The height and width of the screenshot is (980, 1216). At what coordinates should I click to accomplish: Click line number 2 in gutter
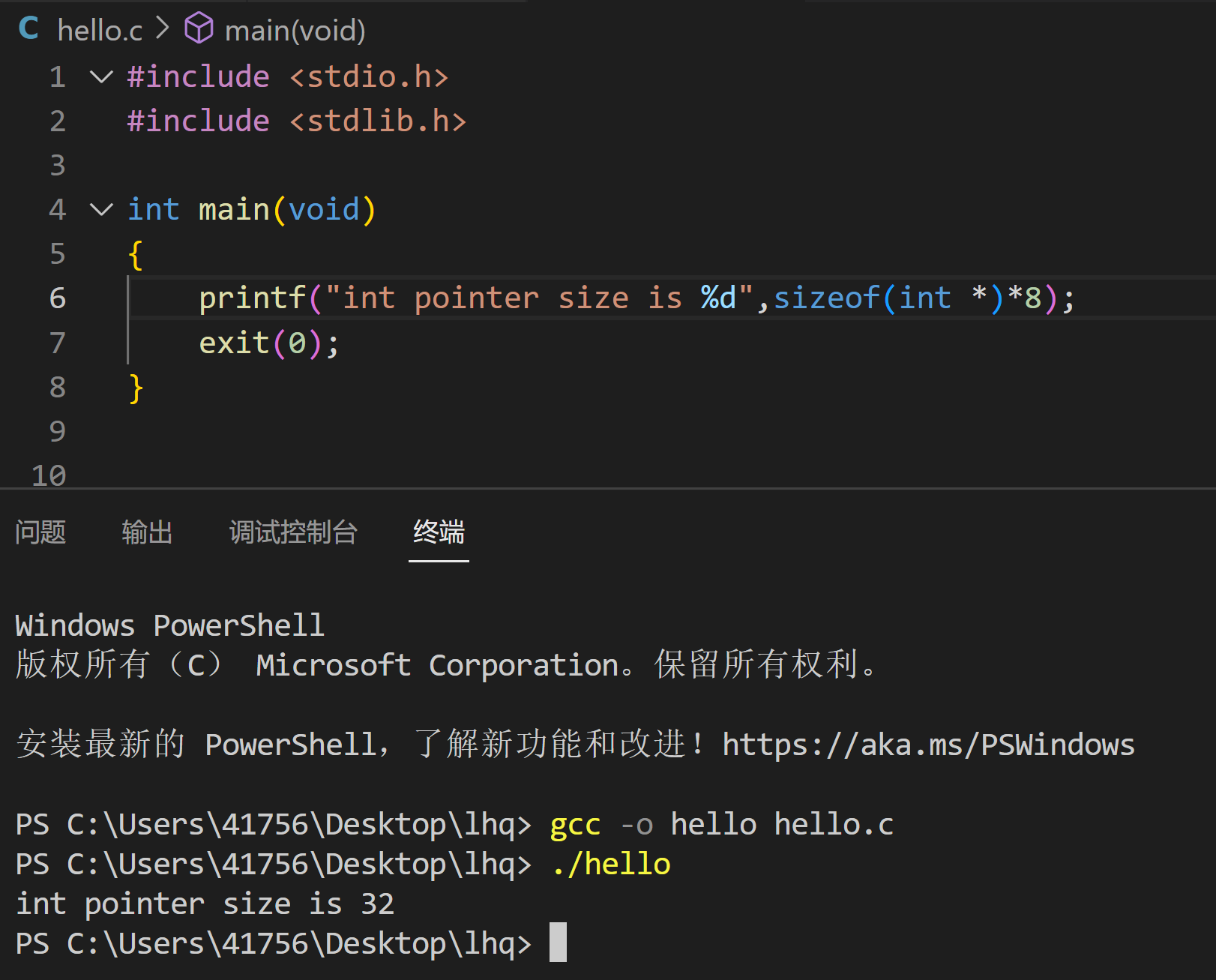pyautogui.click(x=58, y=121)
